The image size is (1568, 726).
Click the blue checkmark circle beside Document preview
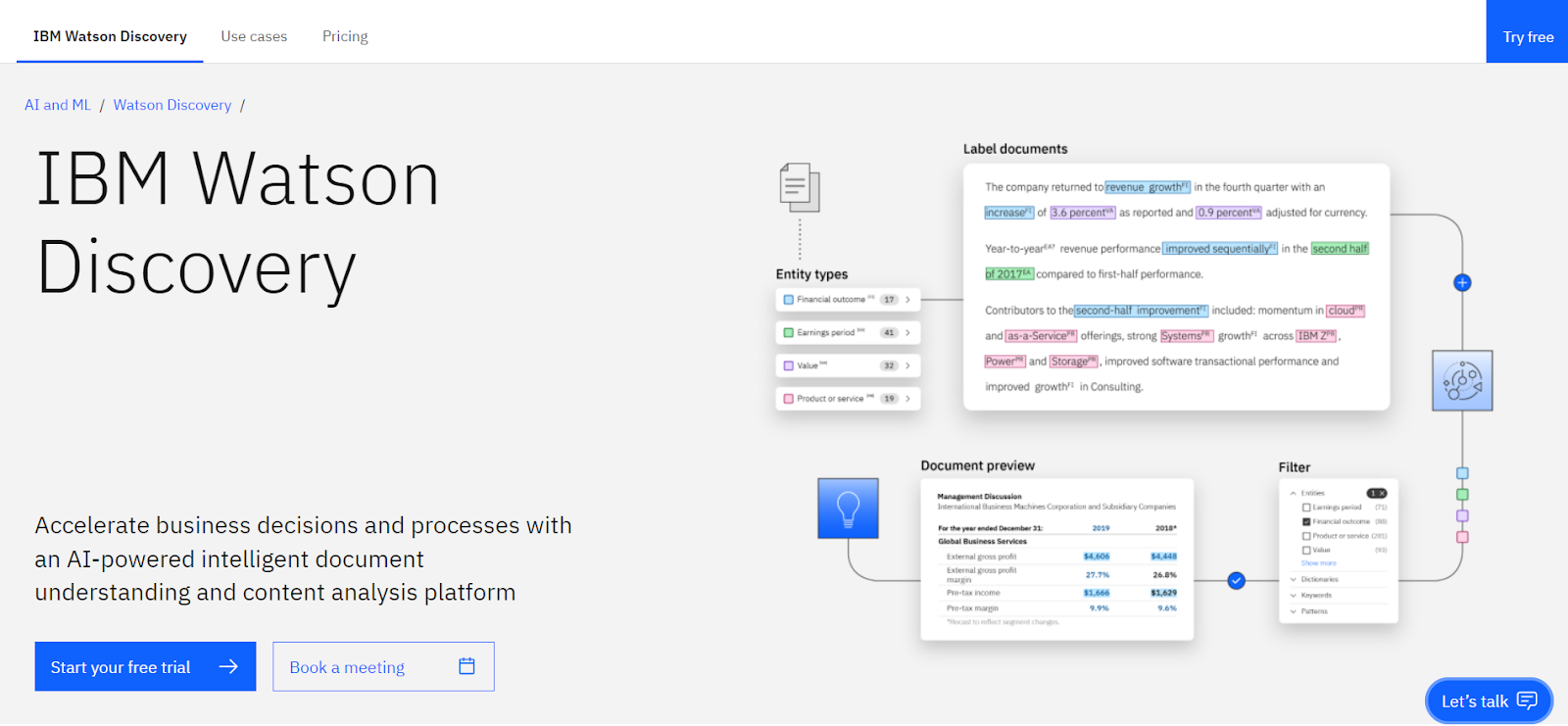coord(1237,581)
